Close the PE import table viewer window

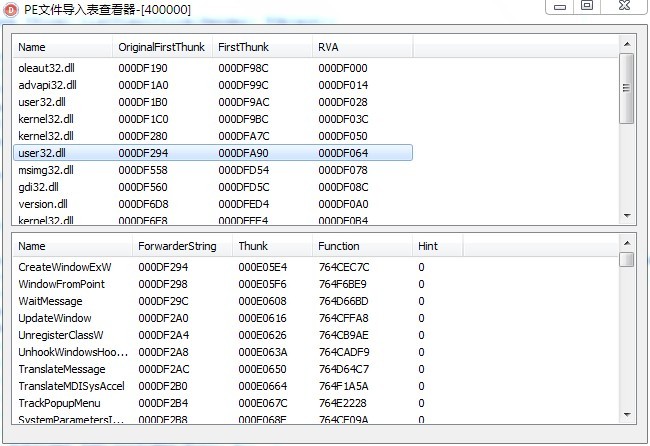tap(625, 5)
